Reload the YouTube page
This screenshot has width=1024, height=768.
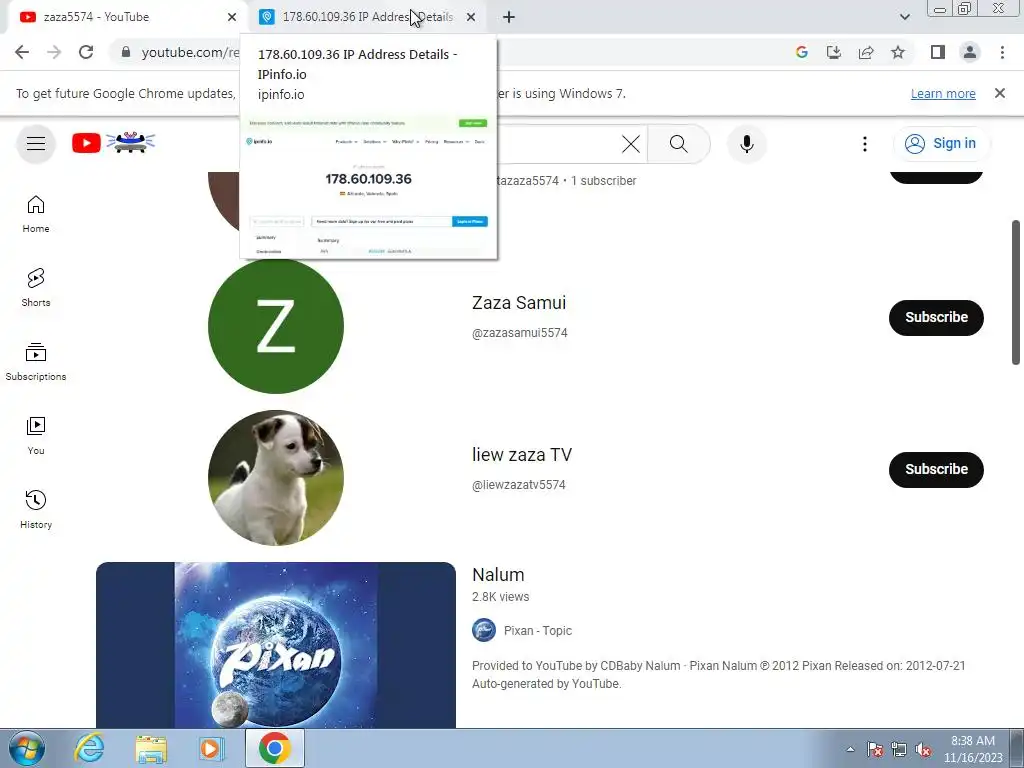coord(86,52)
